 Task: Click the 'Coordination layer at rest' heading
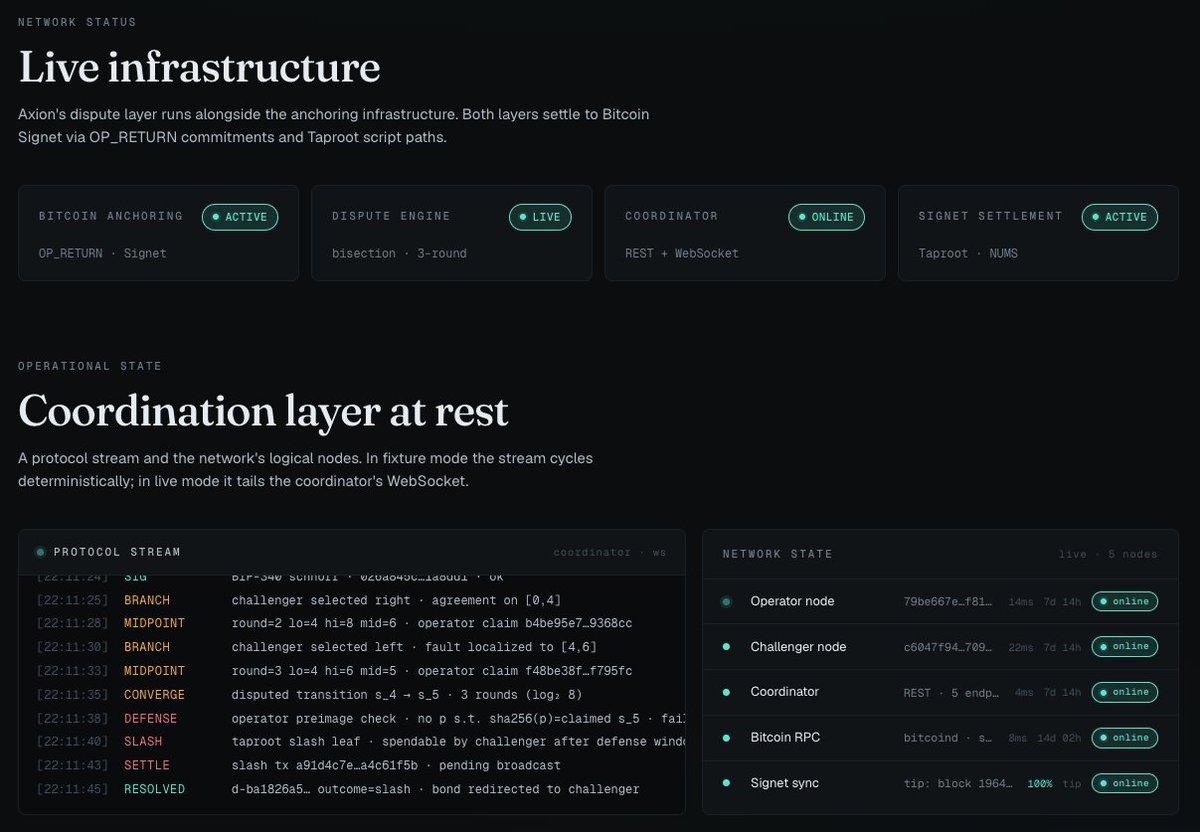pyautogui.click(x=263, y=411)
